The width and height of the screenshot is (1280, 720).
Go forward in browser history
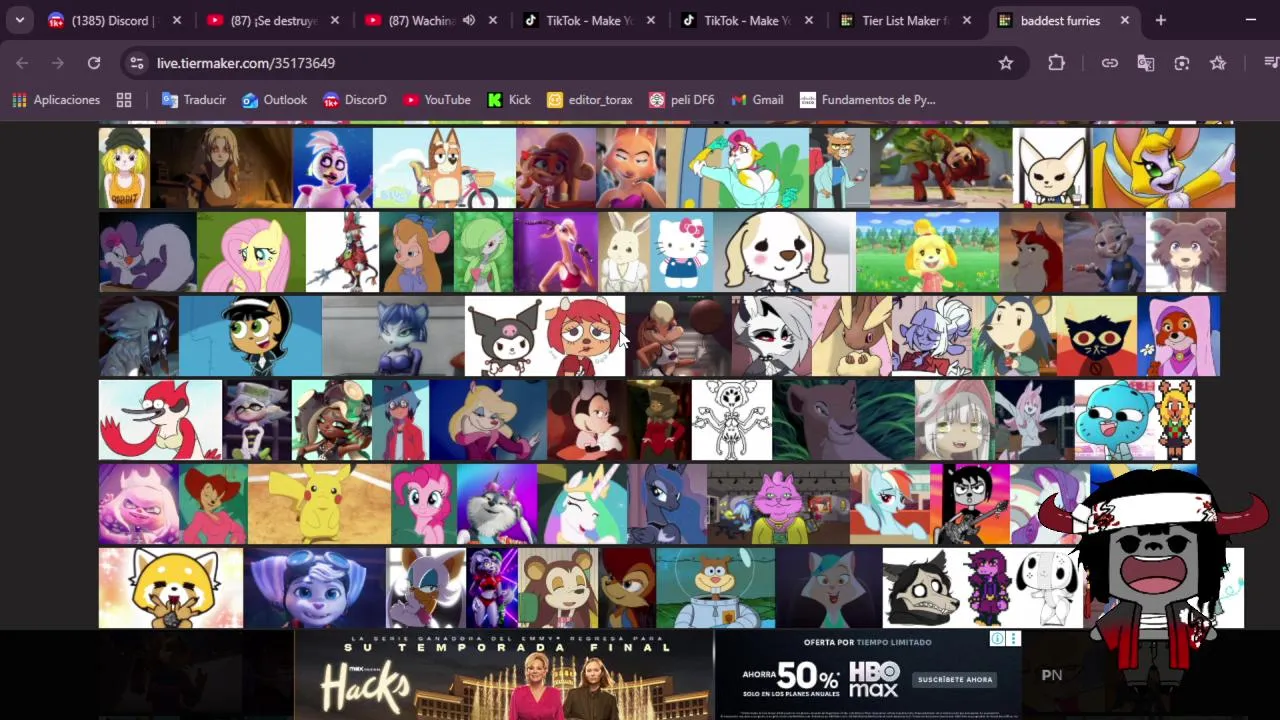click(58, 63)
